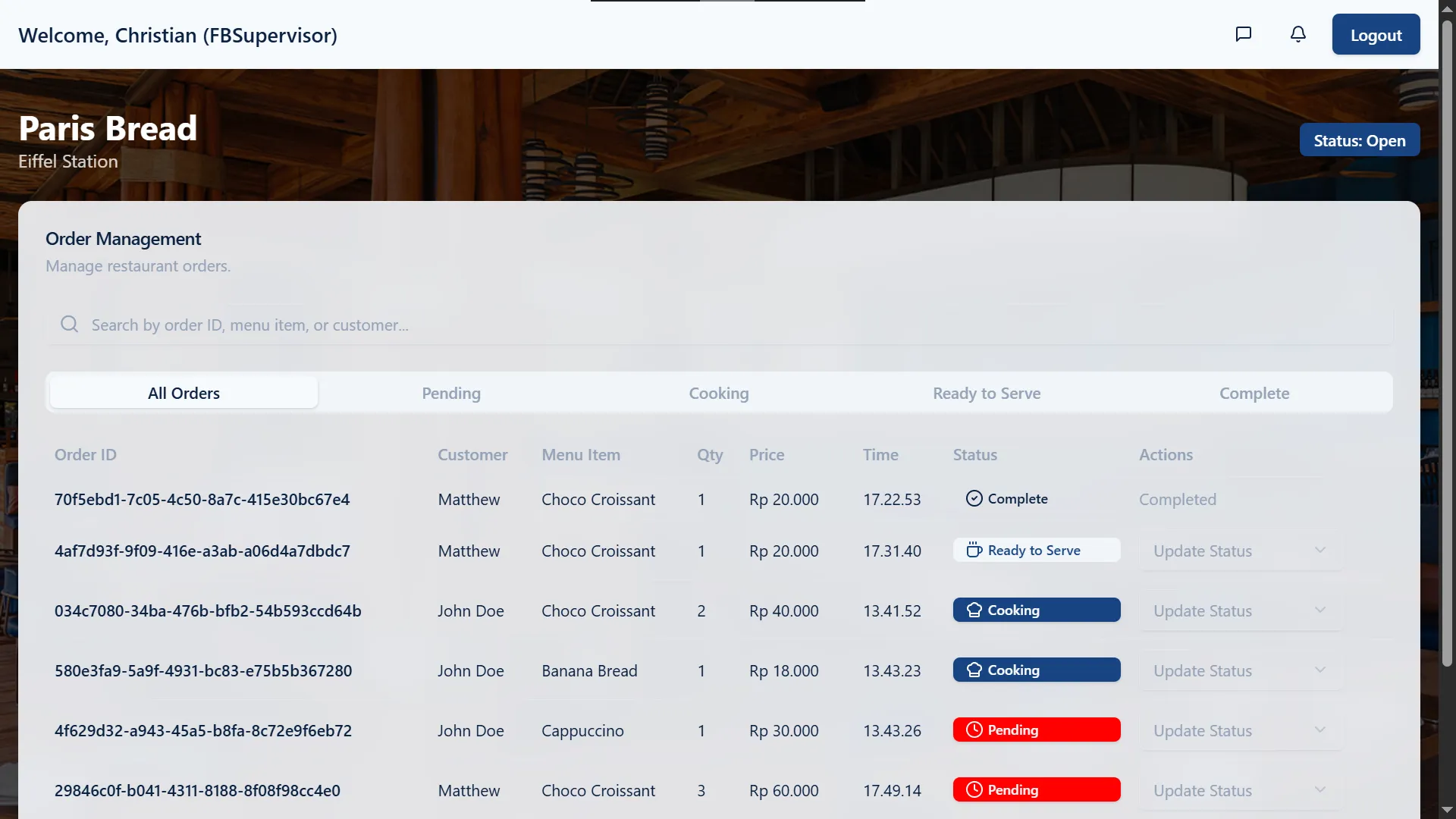The image size is (1456, 819).
Task: Open Update Status dropdown for Cappuccino order
Action: tap(1240, 731)
